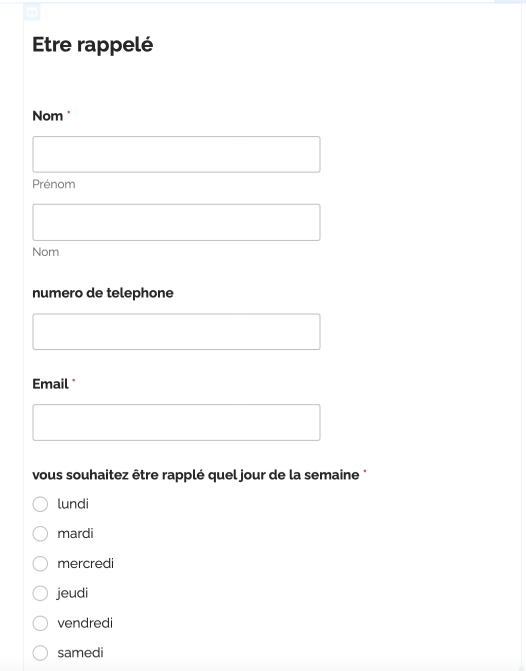The height and width of the screenshot is (671, 526).
Task: Click the column handle icon above the form
Action: (x=32, y=12)
